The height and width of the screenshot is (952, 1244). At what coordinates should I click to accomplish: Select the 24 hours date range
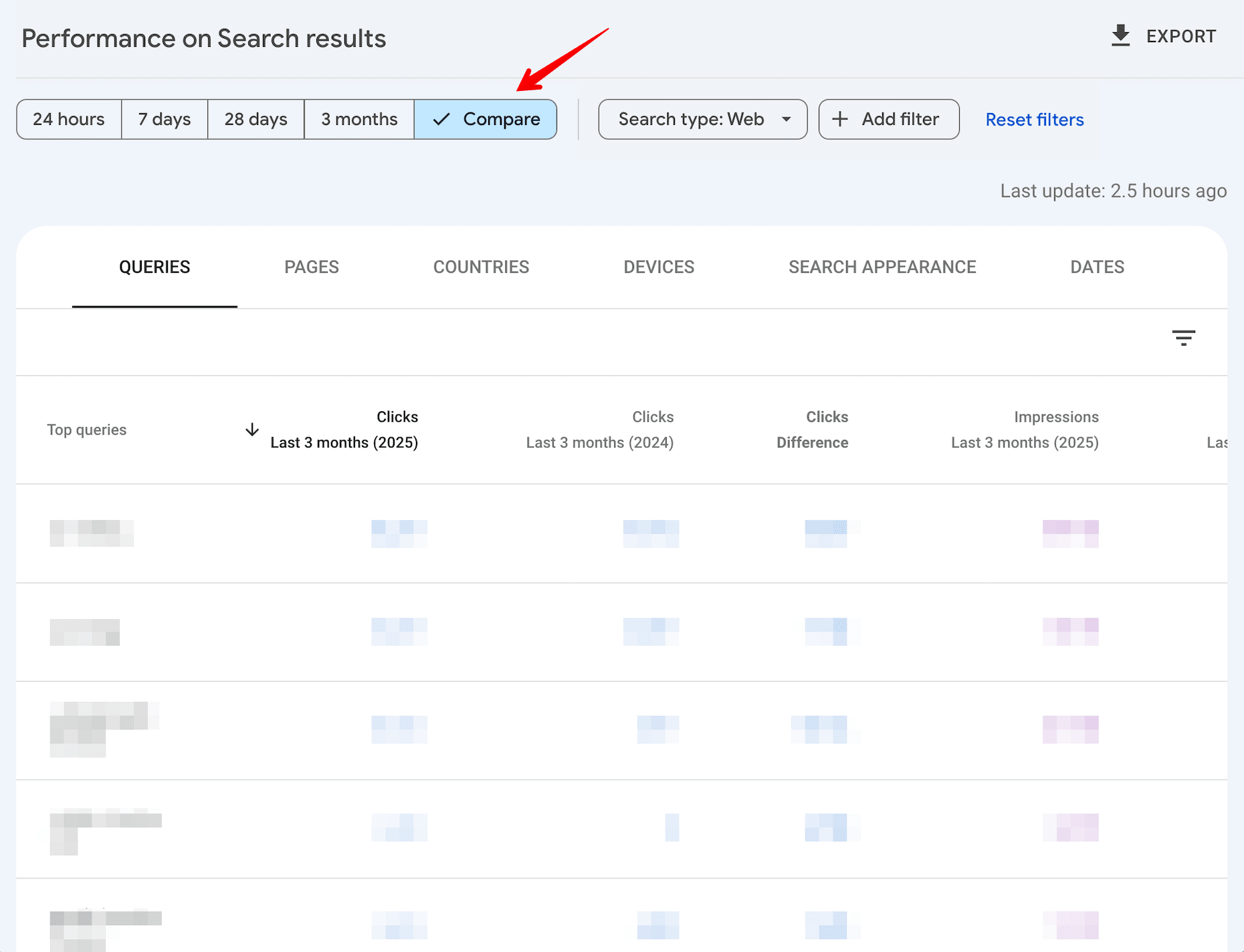click(x=68, y=119)
